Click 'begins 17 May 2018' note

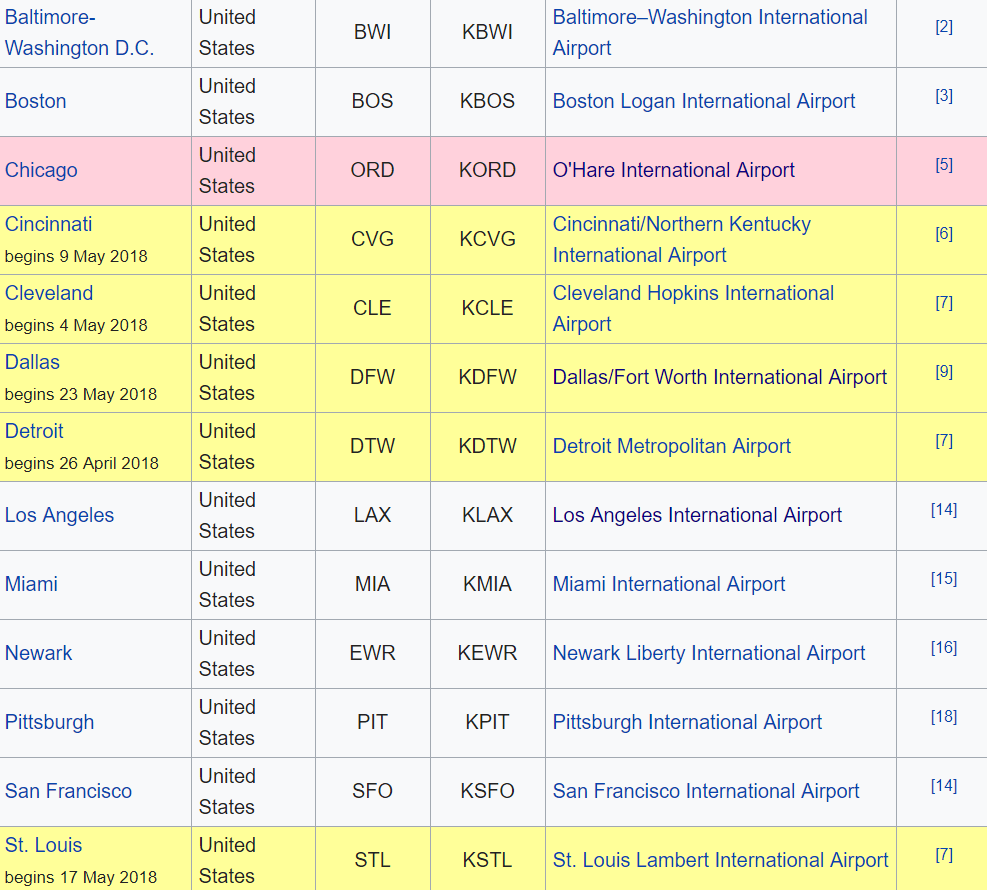[x=81, y=877]
